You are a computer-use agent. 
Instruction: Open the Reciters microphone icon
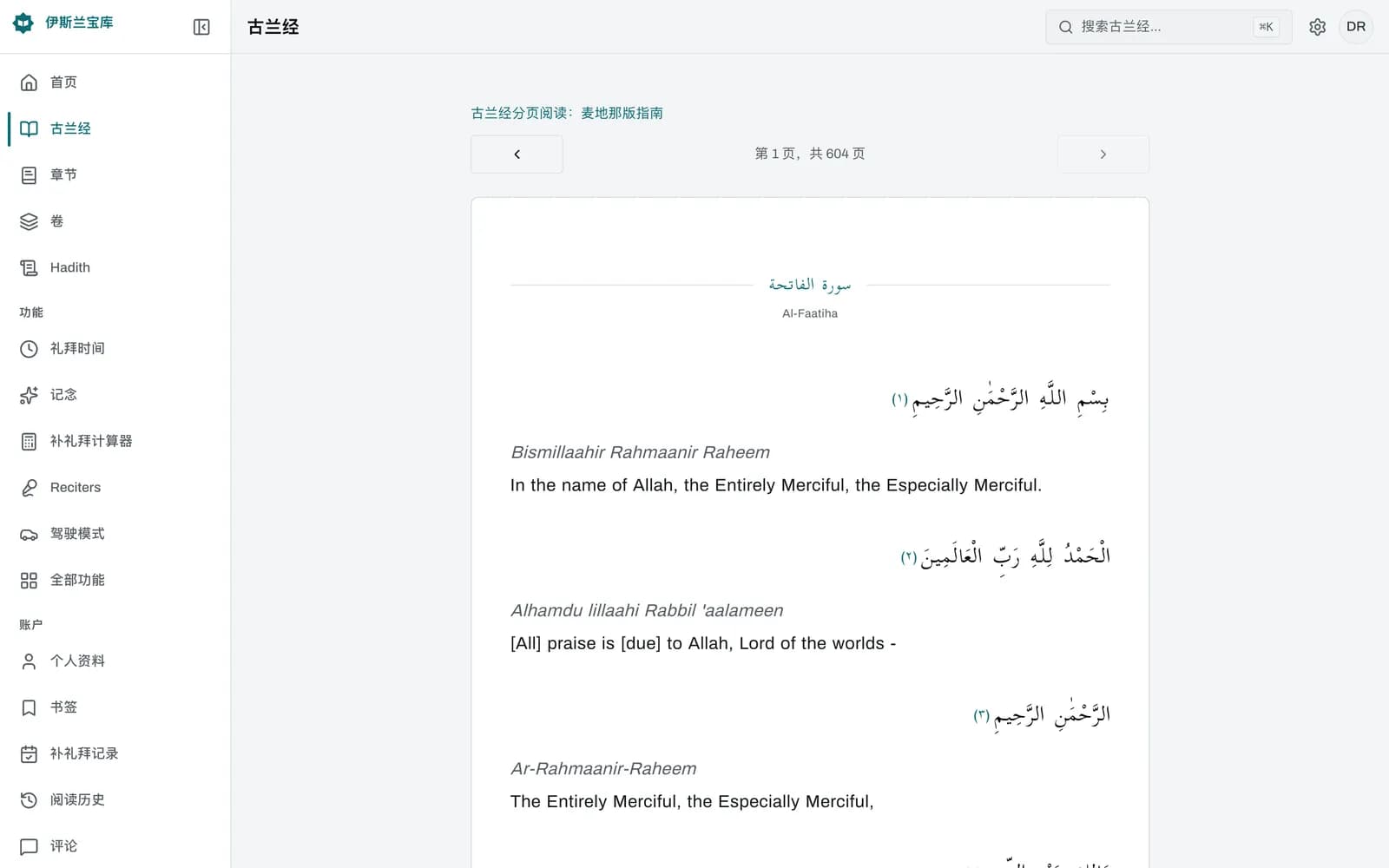coord(29,488)
